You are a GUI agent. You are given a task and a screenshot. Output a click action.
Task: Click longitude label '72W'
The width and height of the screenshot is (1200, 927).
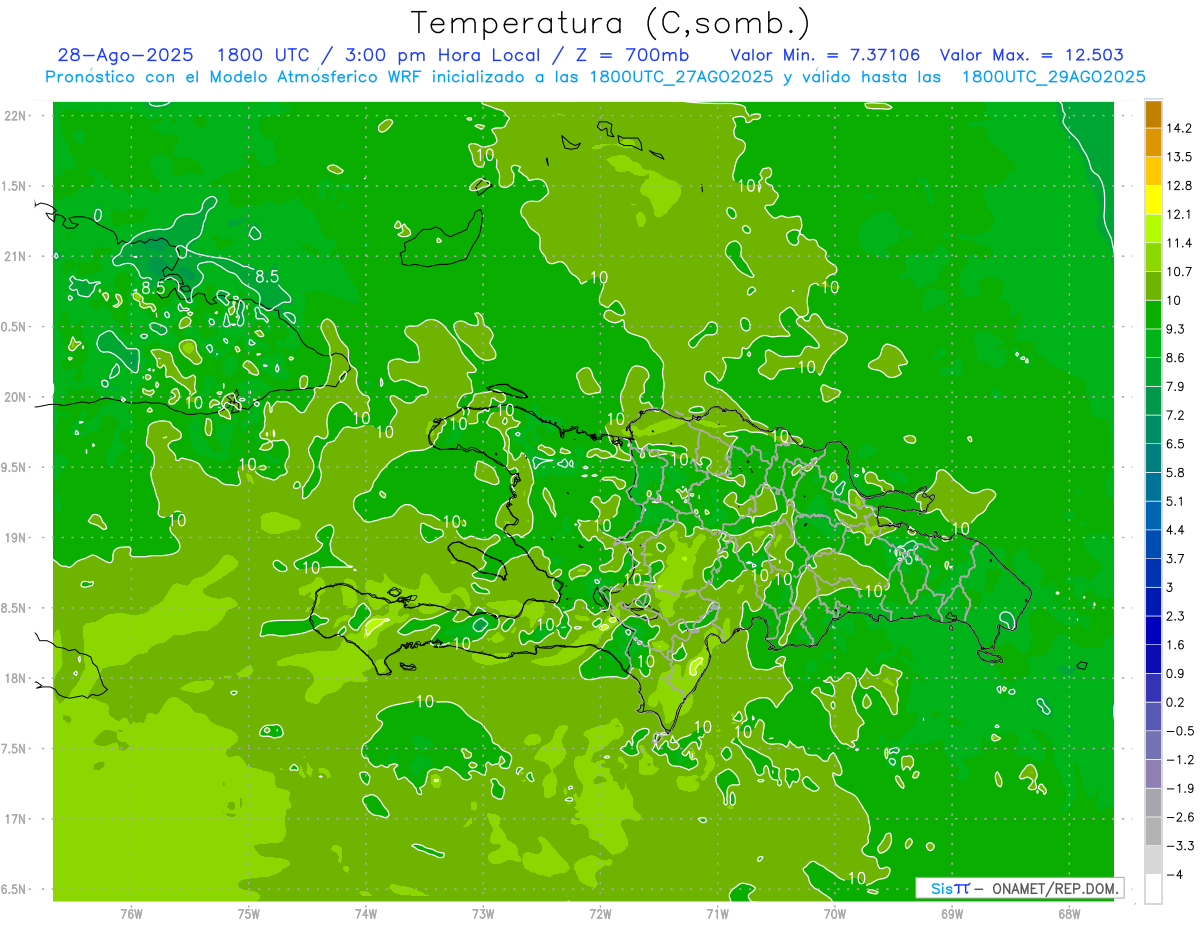click(x=600, y=913)
